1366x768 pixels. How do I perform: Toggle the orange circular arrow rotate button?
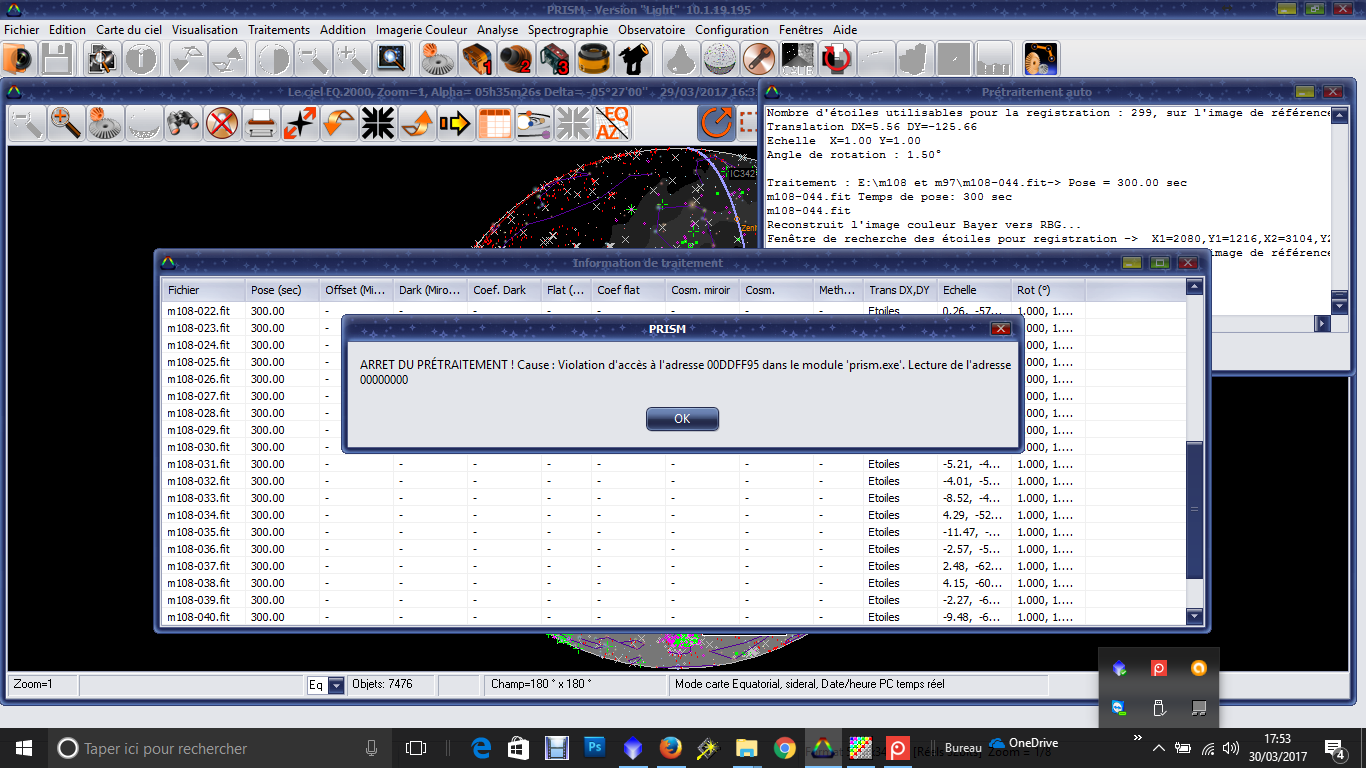pyautogui.click(x=716, y=124)
